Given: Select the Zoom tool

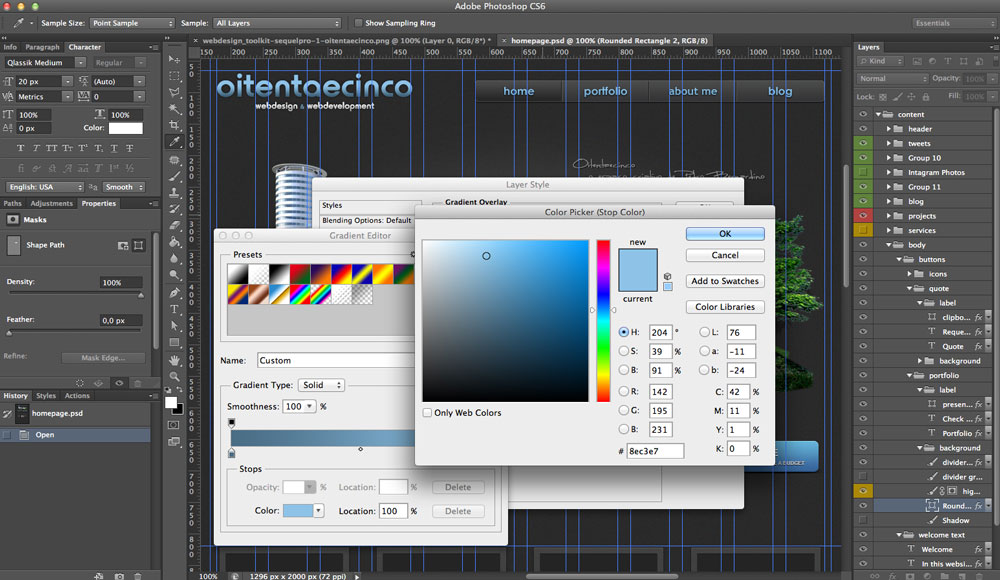Looking at the screenshot, I should (x=174, y=376).
